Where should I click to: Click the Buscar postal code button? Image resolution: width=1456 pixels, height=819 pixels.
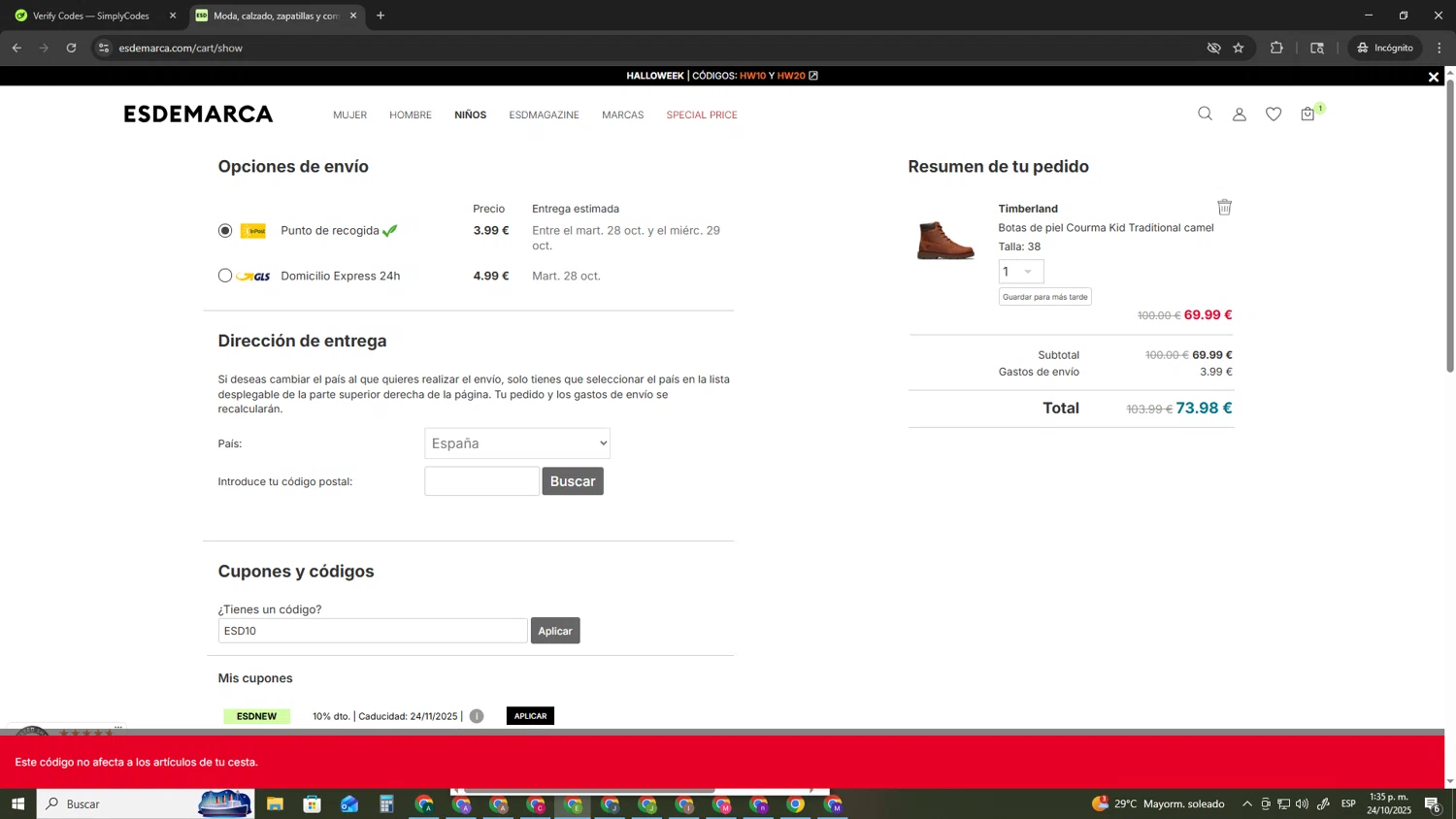(573, 481)
